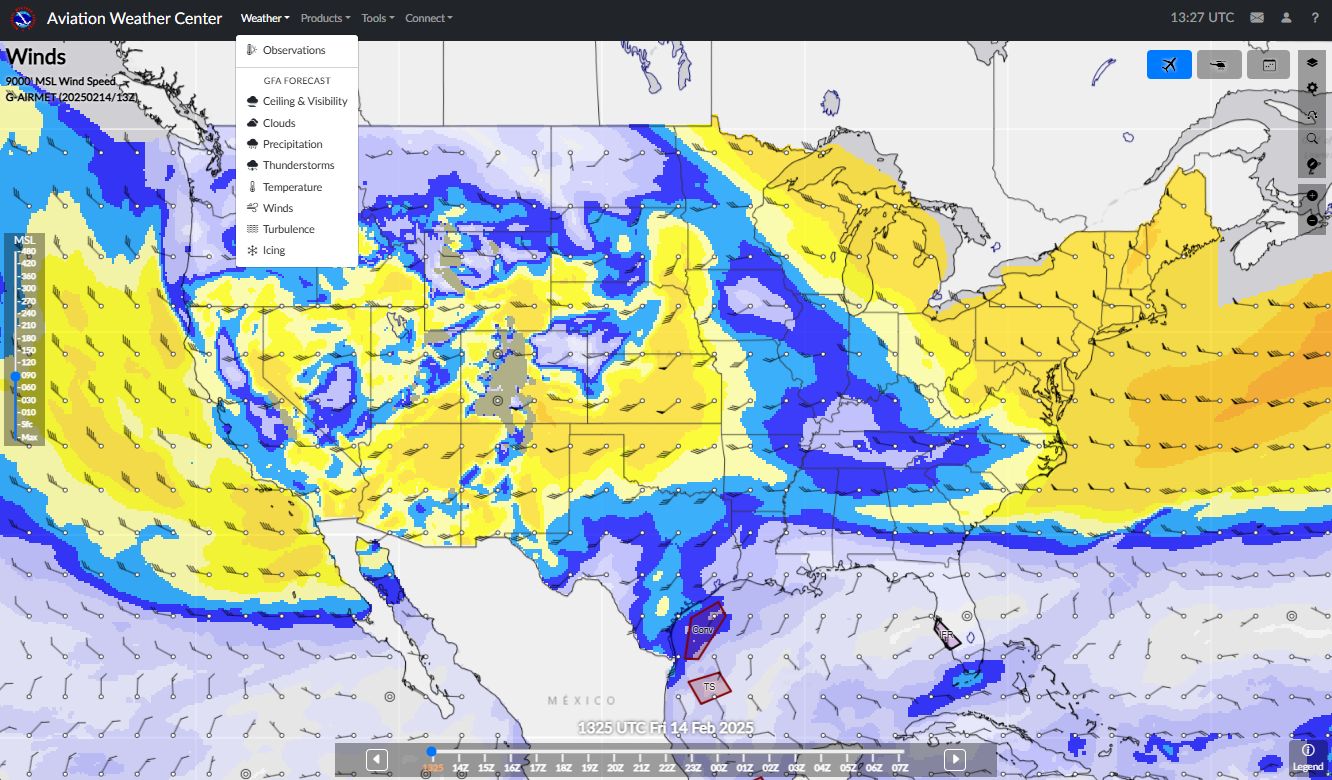Select Turbulence from the Weather menu
The image size is (1332, 780).
(x=288, y=229)
